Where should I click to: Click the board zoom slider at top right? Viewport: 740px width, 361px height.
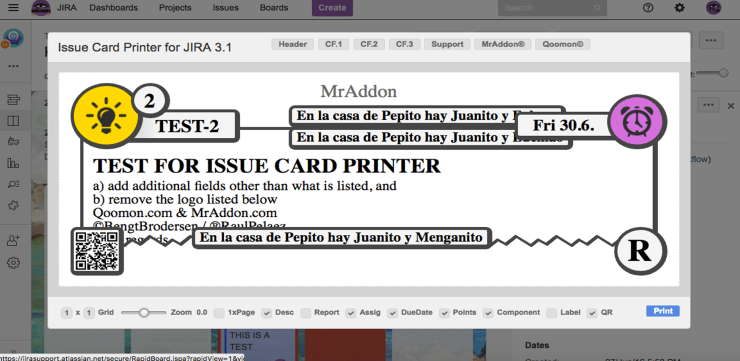point(713,73)
